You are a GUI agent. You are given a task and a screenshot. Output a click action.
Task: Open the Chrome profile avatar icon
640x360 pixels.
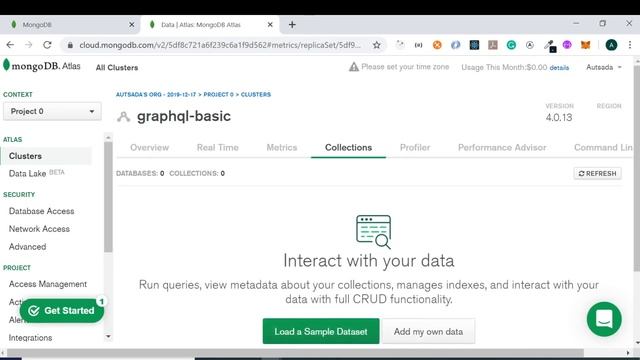point(611,45)
